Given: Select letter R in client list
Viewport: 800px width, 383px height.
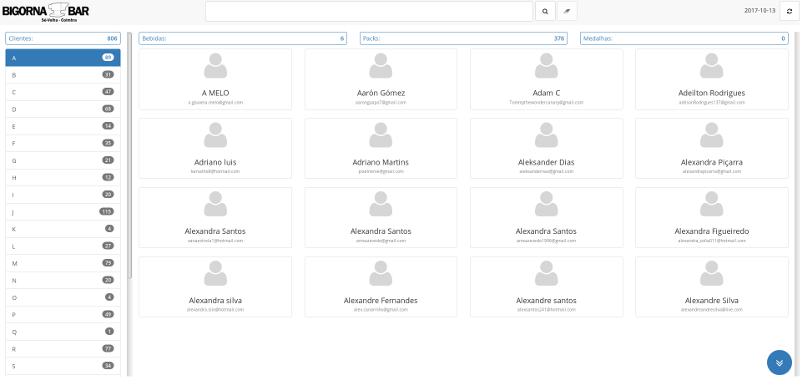Looking at the screenshot, I should pos(63,349).
